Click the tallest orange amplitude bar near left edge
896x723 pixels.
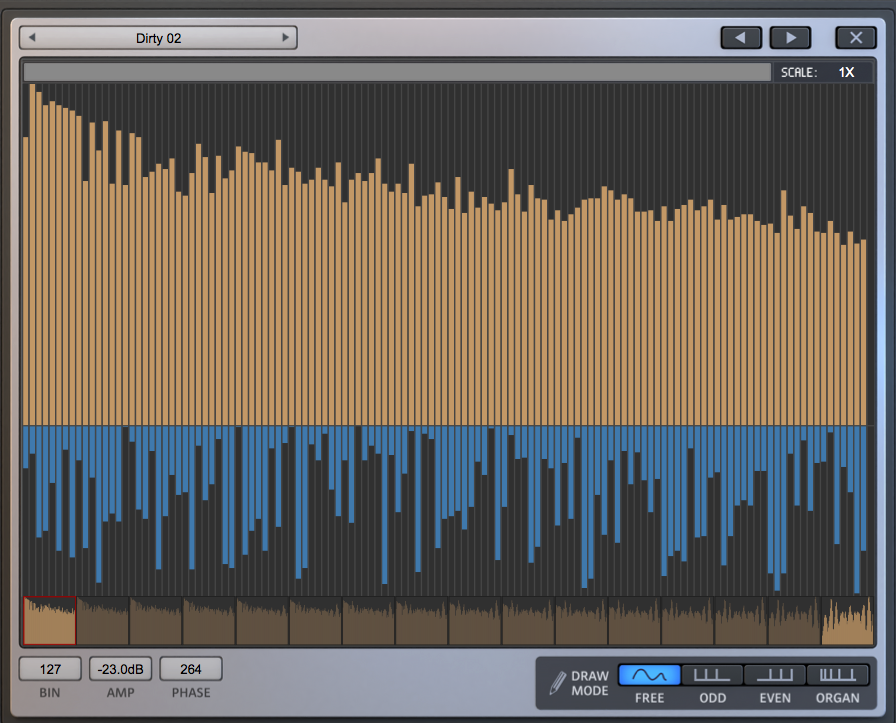tap(33, 254)
